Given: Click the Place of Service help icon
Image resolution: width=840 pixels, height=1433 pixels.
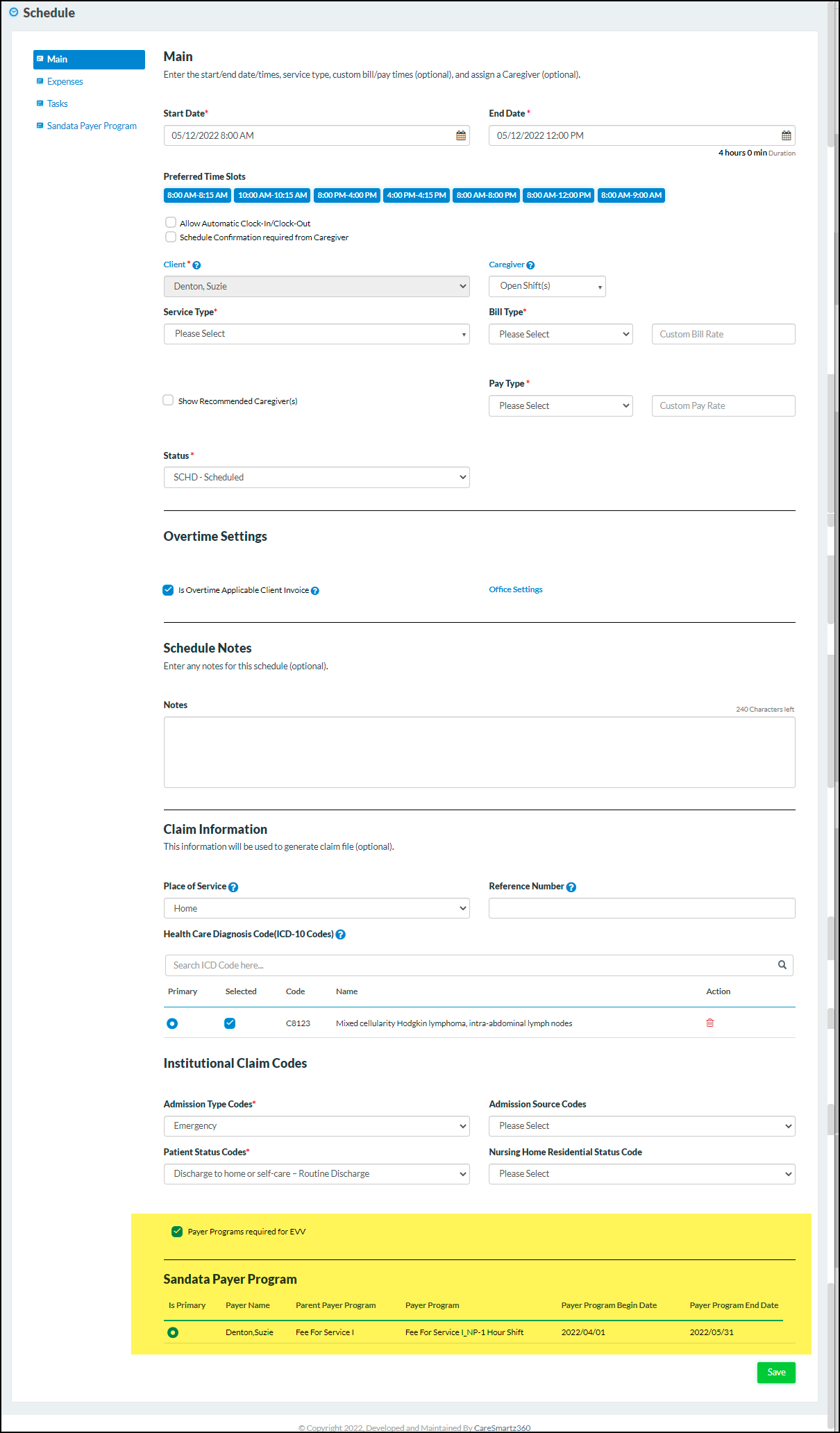Looking at the screenshot, I should click(x=233, y=887).
